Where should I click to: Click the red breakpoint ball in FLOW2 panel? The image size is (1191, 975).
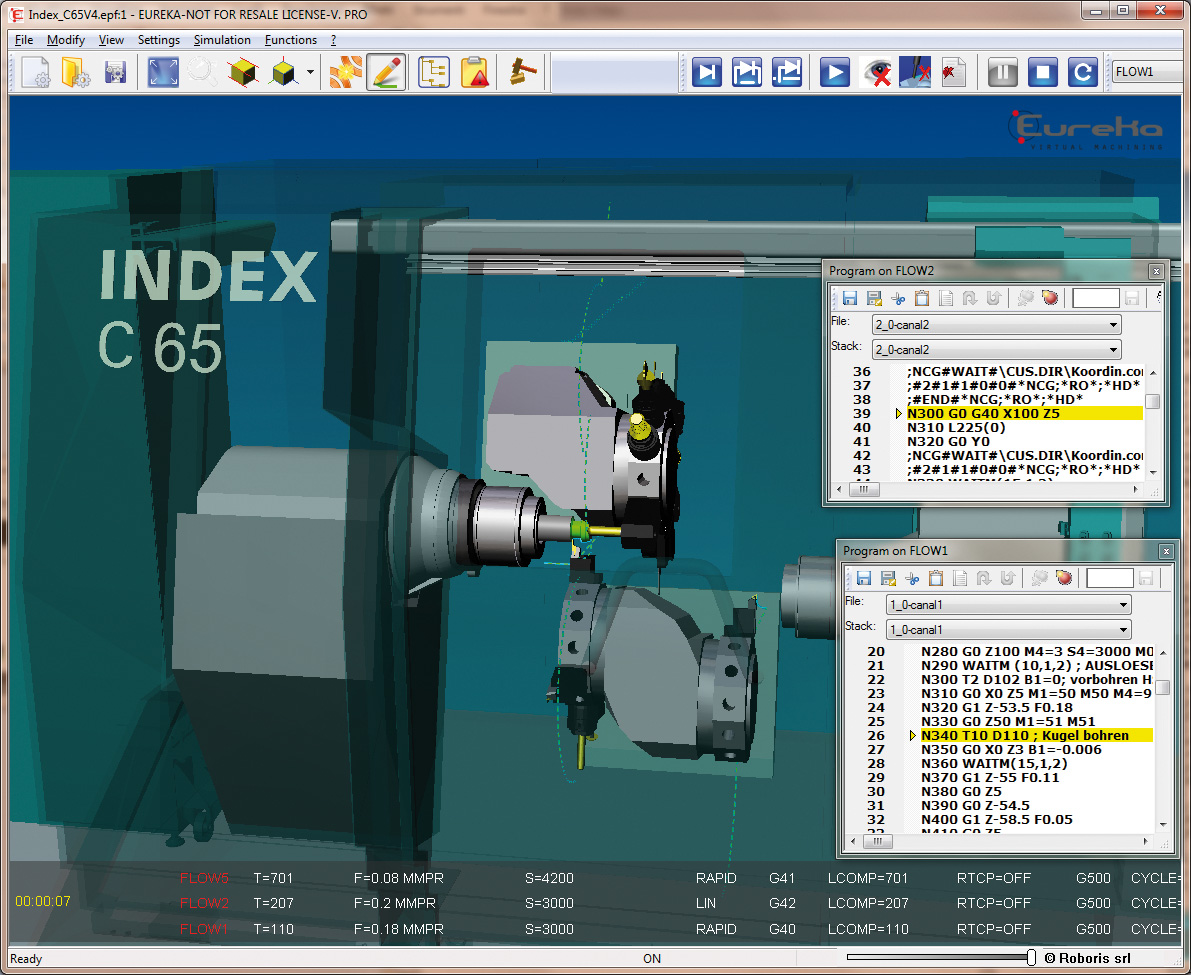point(1050,298)
